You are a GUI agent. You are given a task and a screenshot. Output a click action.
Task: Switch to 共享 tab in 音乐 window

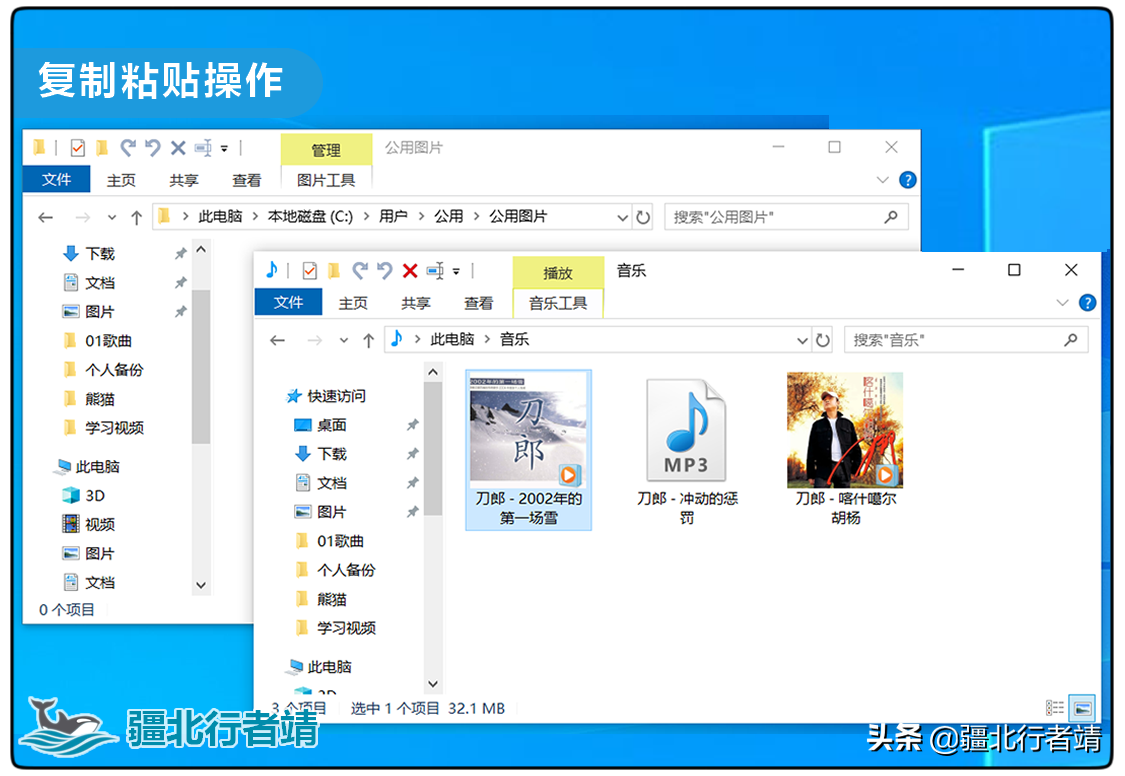click(x=416, y=303)
